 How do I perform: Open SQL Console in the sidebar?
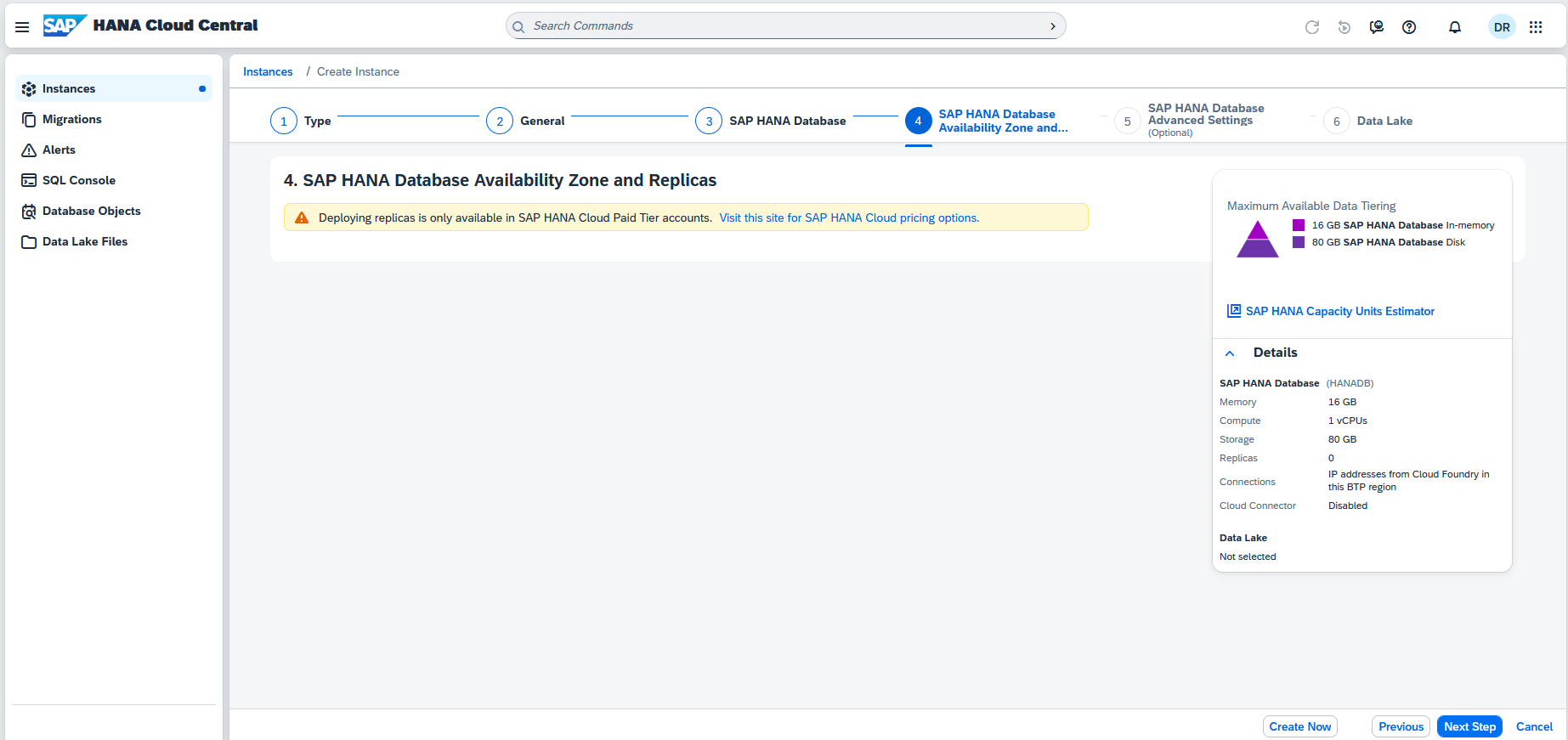tap(114, 180)
